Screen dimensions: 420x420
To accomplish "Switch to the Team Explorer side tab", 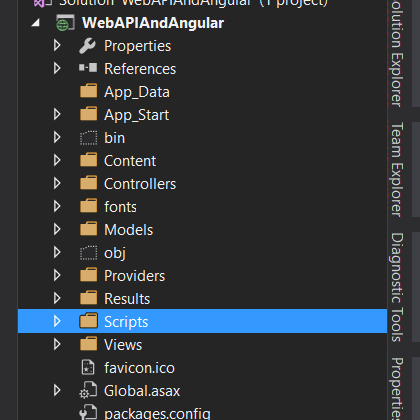I will (397, 169).
